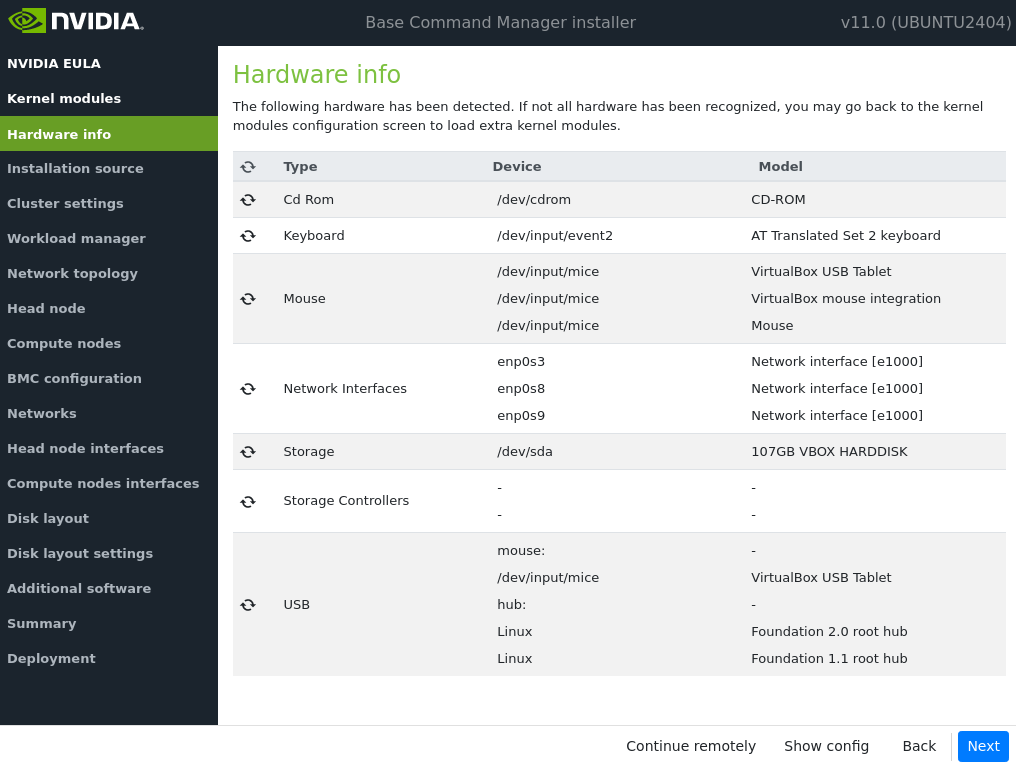Viewport: 1016px width, 763px height.
Task: Select the Networks sidebar item
Action: tap(109, 413)
